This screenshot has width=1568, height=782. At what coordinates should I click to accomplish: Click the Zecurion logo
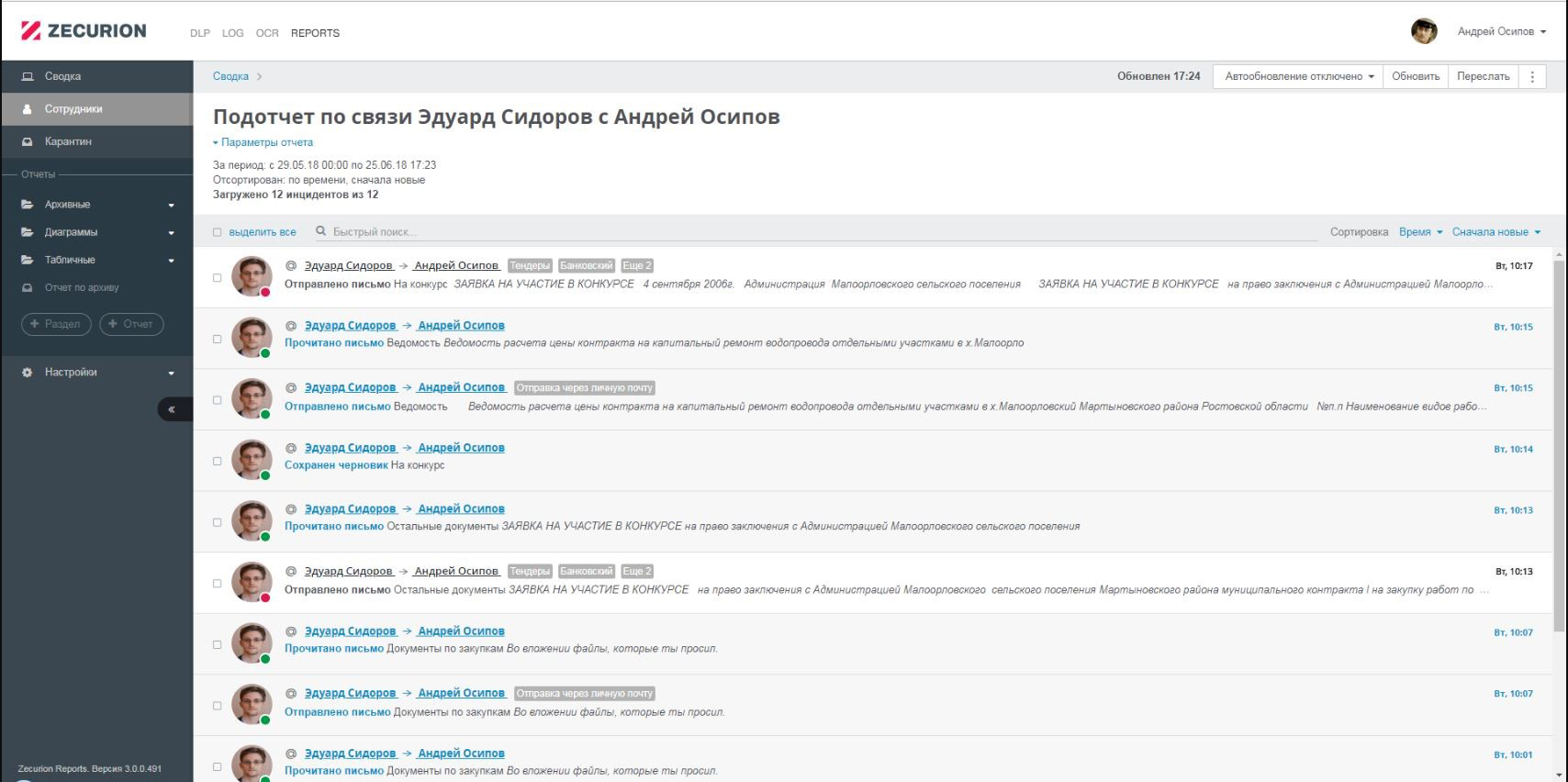[x=84, y=30]
